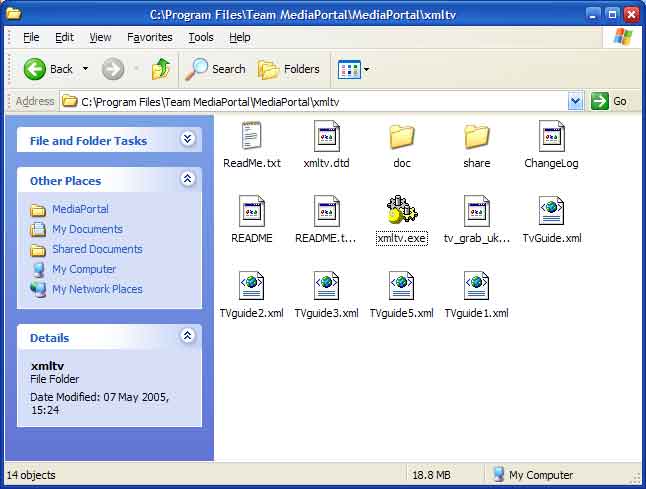Open the Favorites menu
The image size is (646, 489).
coord(150,37)
